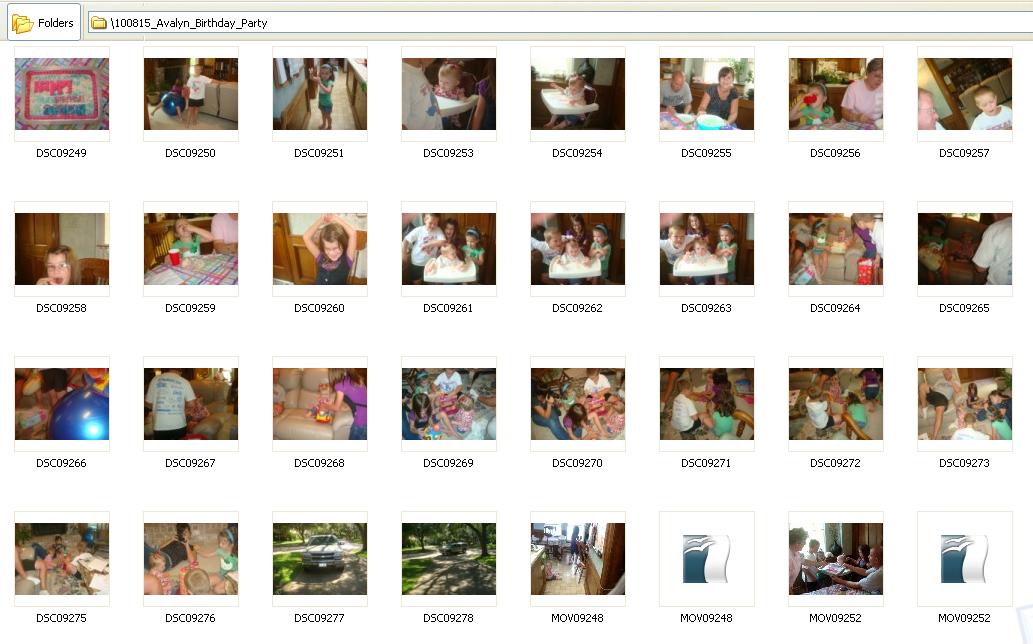
Task: Select the last MOV09252 file's generic media icon
Action: [x=964, y=559]
